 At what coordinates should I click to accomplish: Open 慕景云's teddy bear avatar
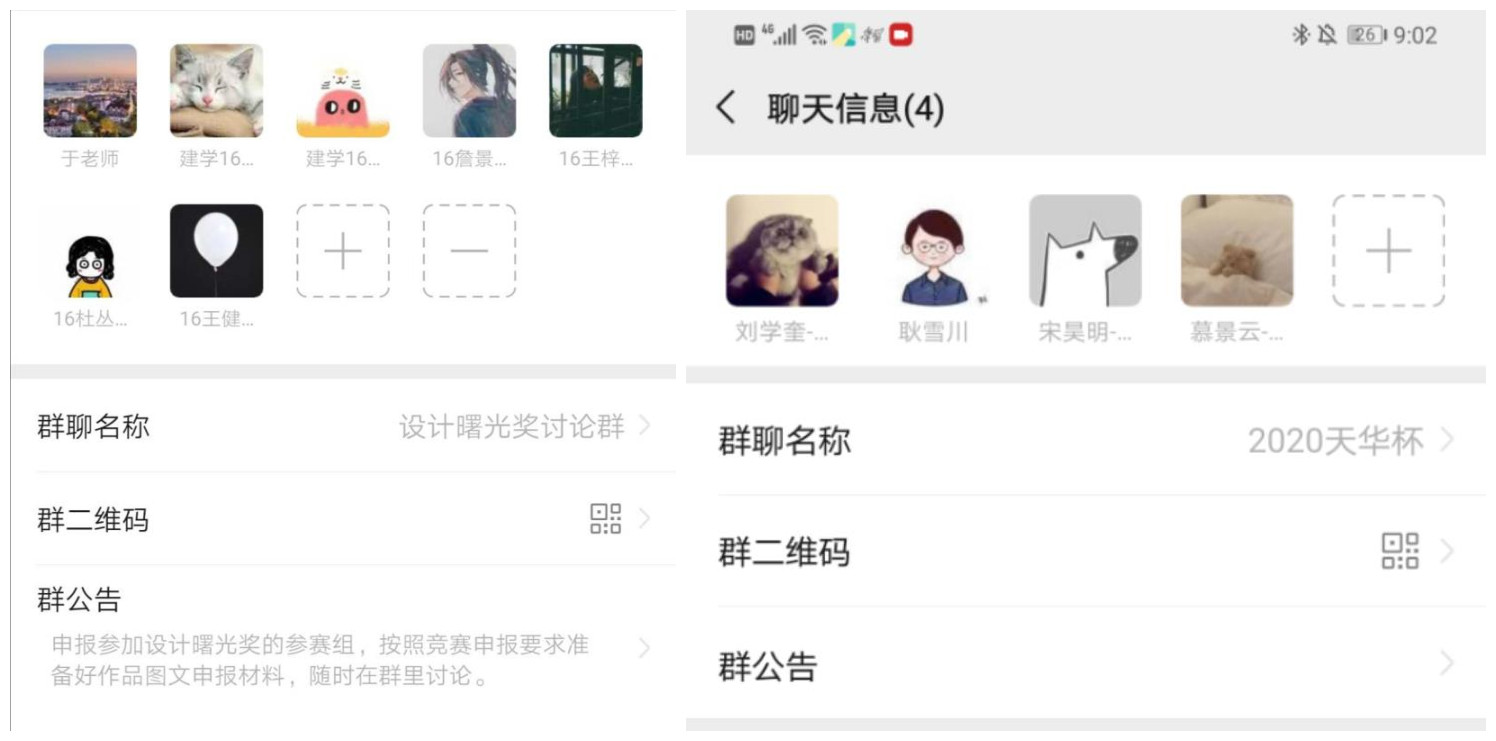[x=1237, y=250]
